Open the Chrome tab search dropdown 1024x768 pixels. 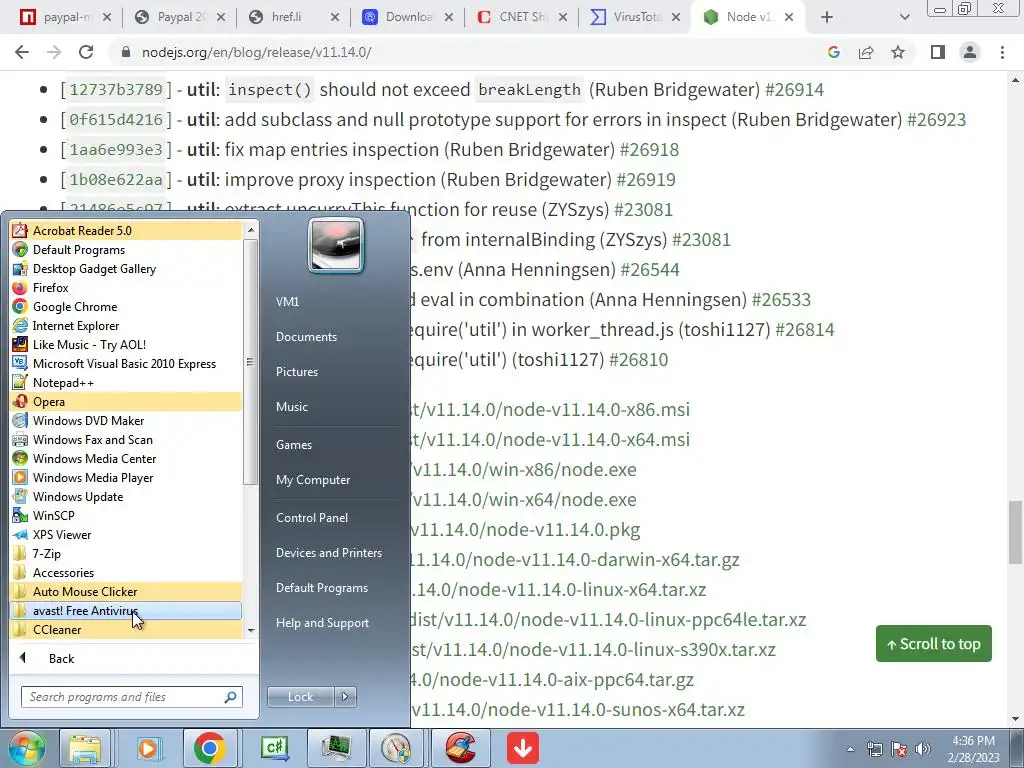click(x=904, y=18)
